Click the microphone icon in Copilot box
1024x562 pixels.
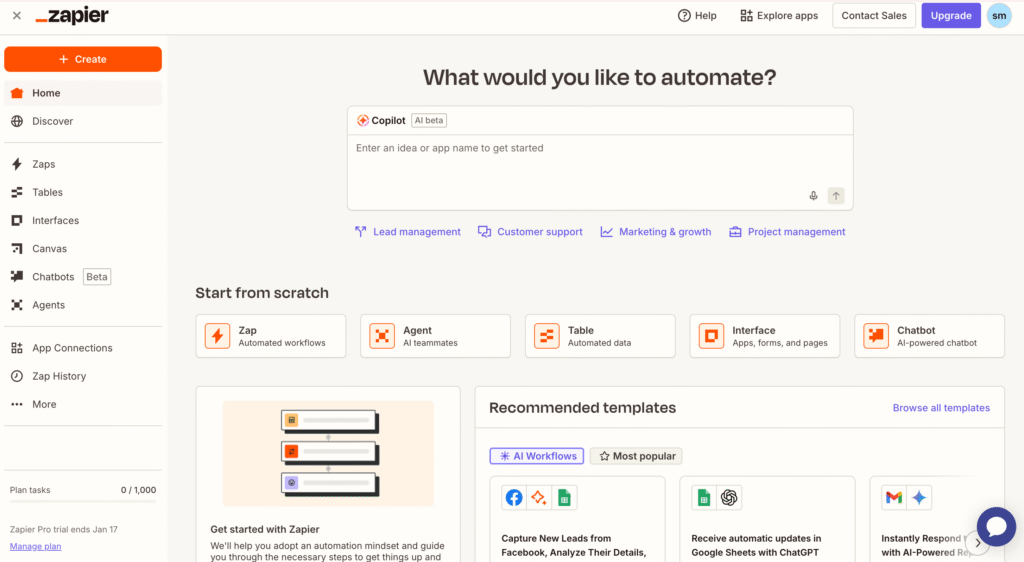[x=813, y=196]
